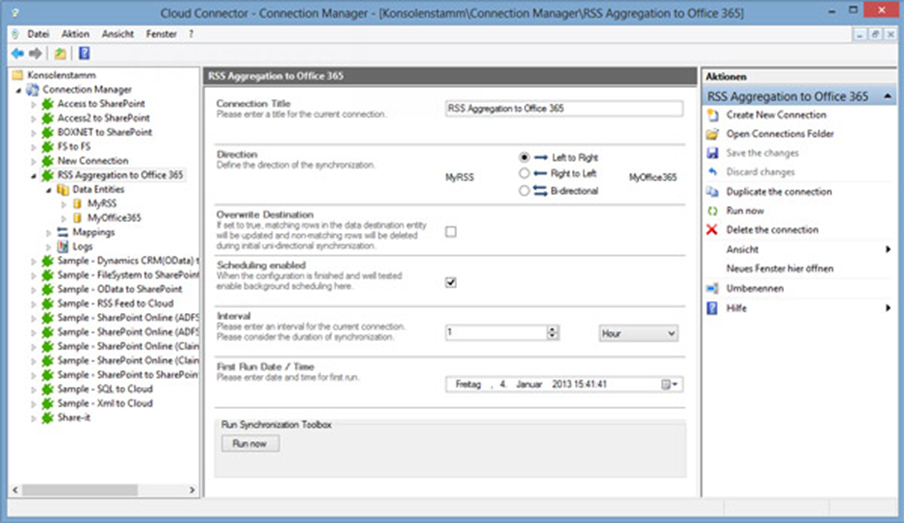Click the Connection Title text field
The height and width of the screenshot is (523, 904).
pyautogui.click(x=564, y=108)
